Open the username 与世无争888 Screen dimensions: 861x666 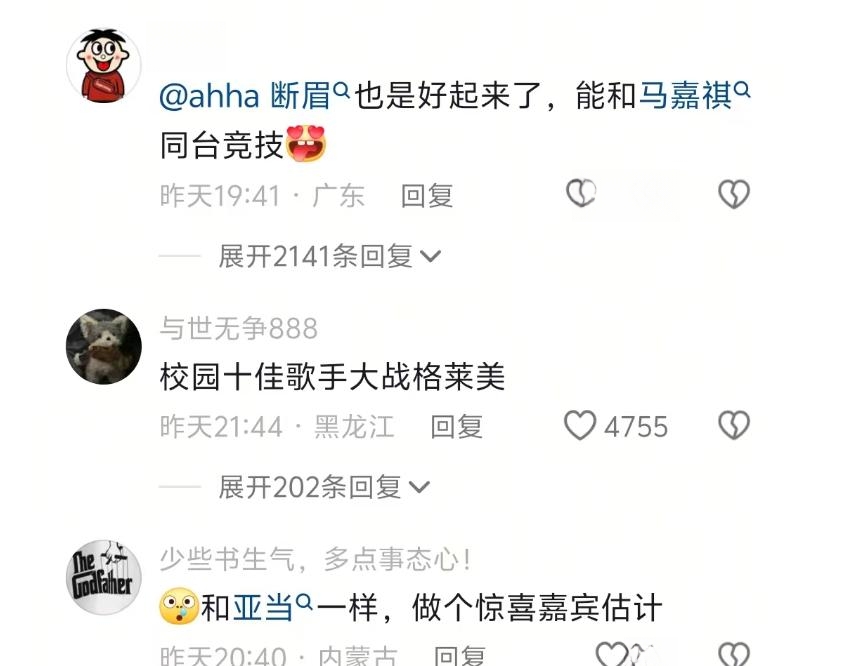[239, 328]
